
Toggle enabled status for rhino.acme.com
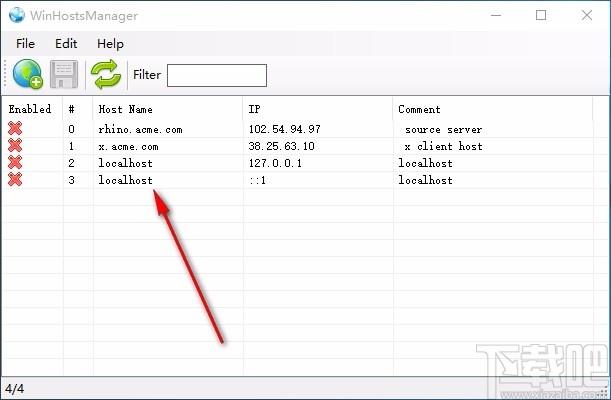[15, 129]
